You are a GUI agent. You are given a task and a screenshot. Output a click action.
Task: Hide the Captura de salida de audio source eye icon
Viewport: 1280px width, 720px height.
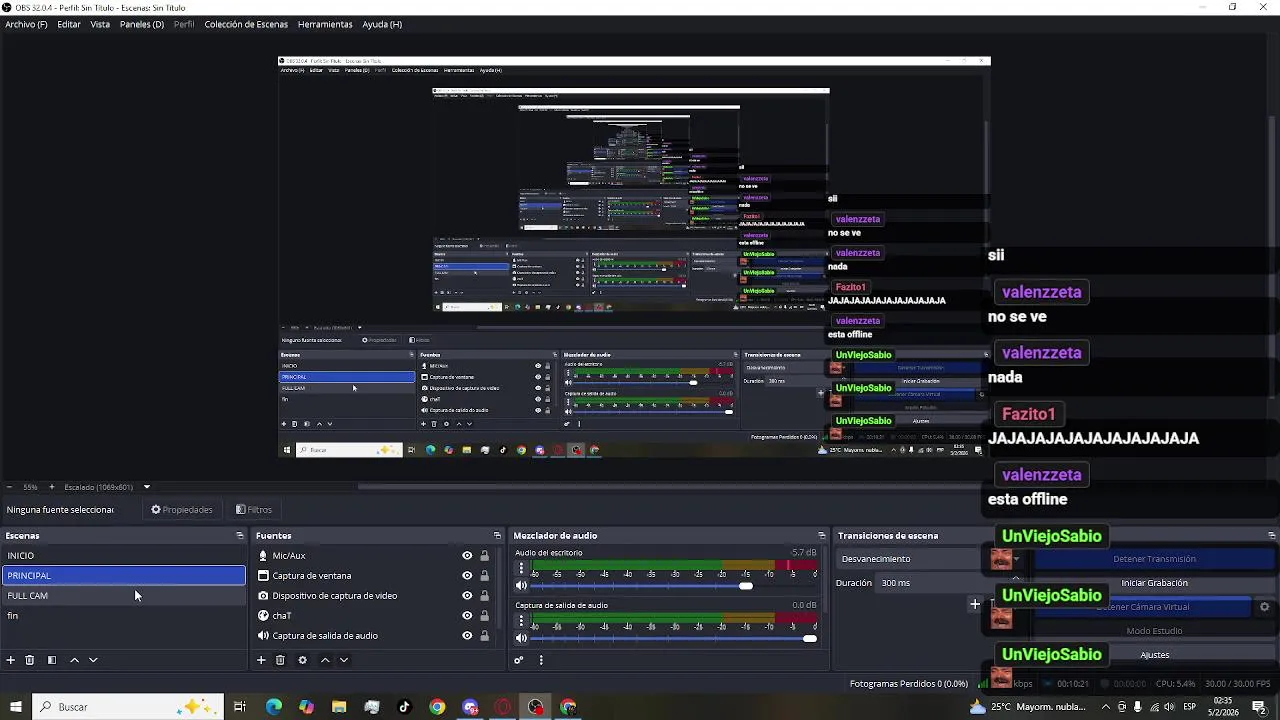pyautogui.click(x=467, y=636)
